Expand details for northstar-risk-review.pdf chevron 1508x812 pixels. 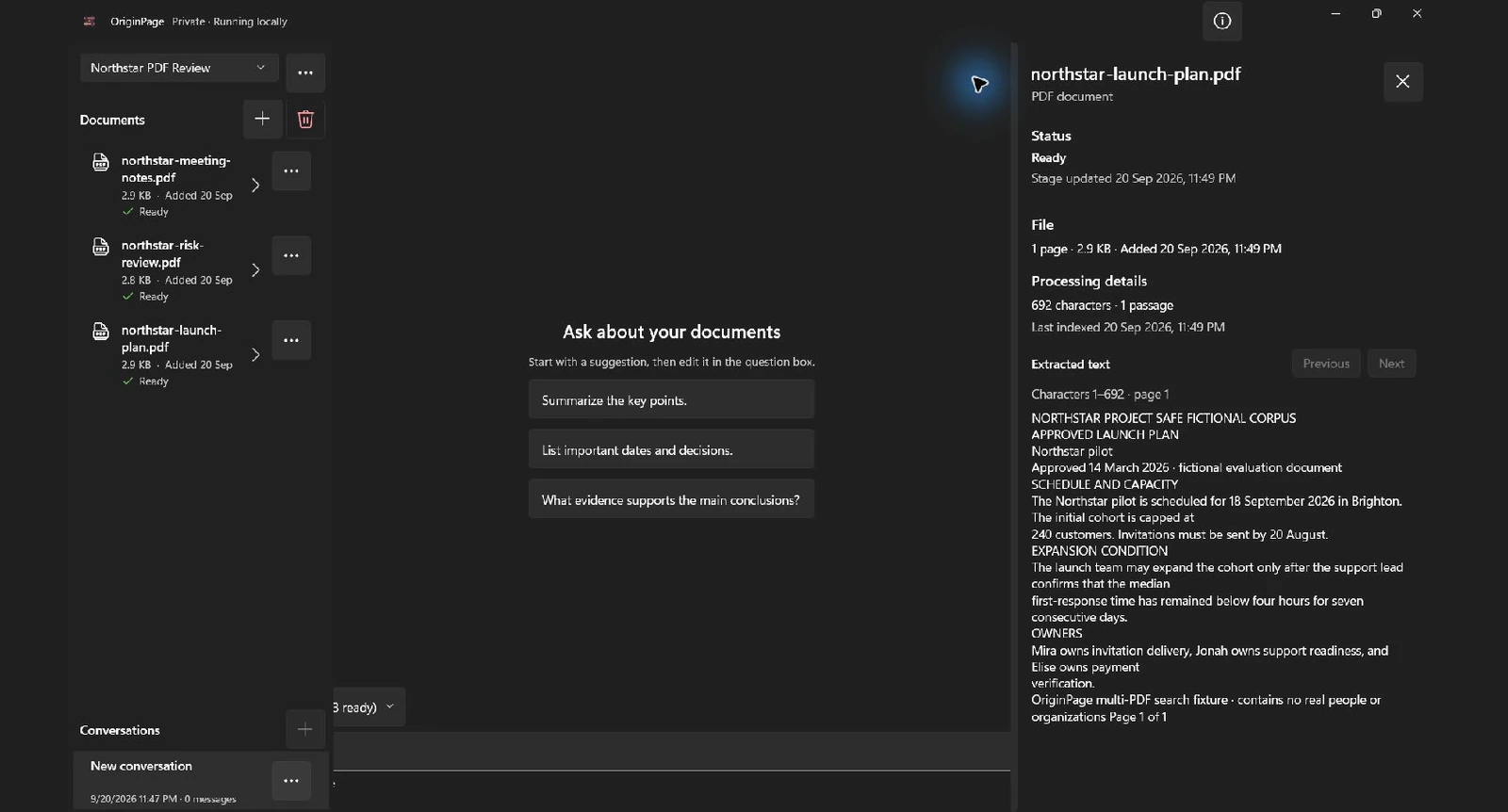click(x=255, y=270)
